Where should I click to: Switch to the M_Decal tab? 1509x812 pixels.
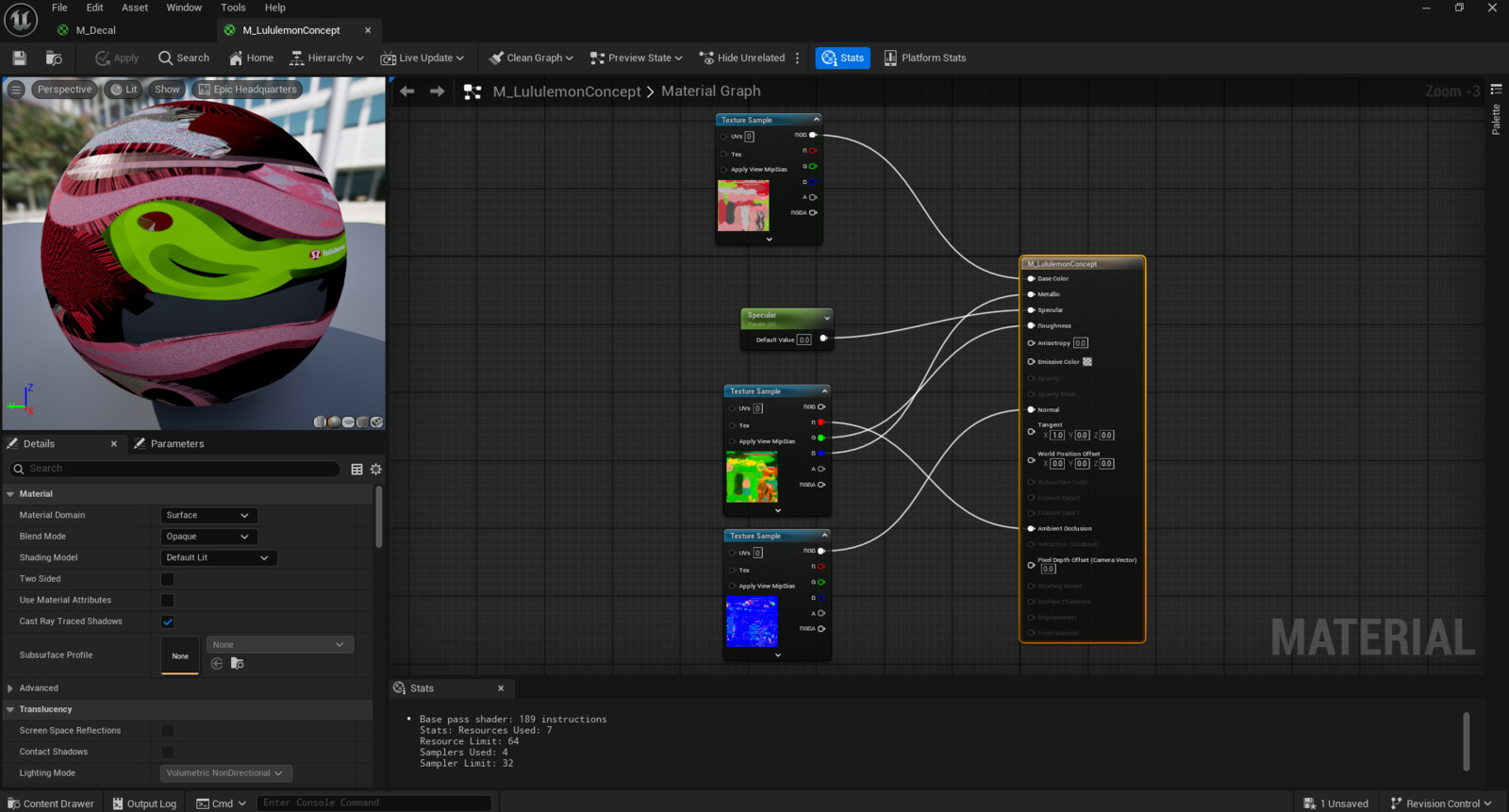tap(95, 30)
